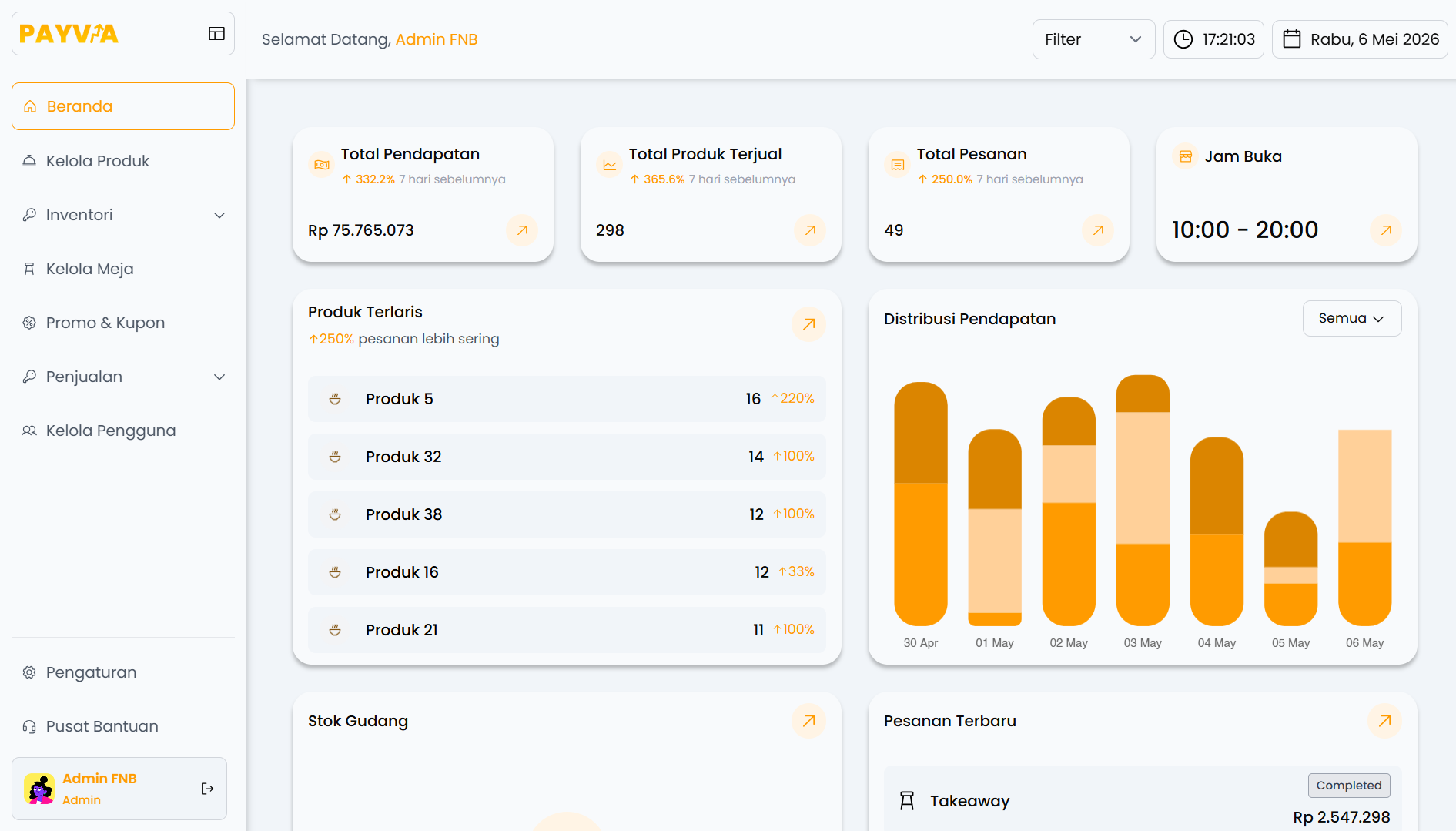Open Jam Buka details arrow
This screenshot has height=831, width=1456.
[1386, 230]
